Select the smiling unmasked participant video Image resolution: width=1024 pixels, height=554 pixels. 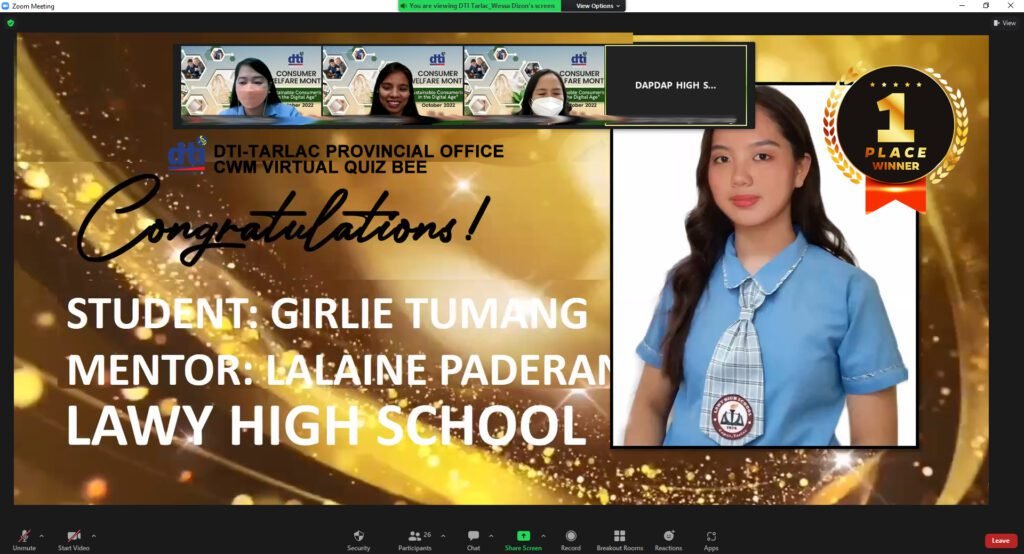tap(392, 81)
